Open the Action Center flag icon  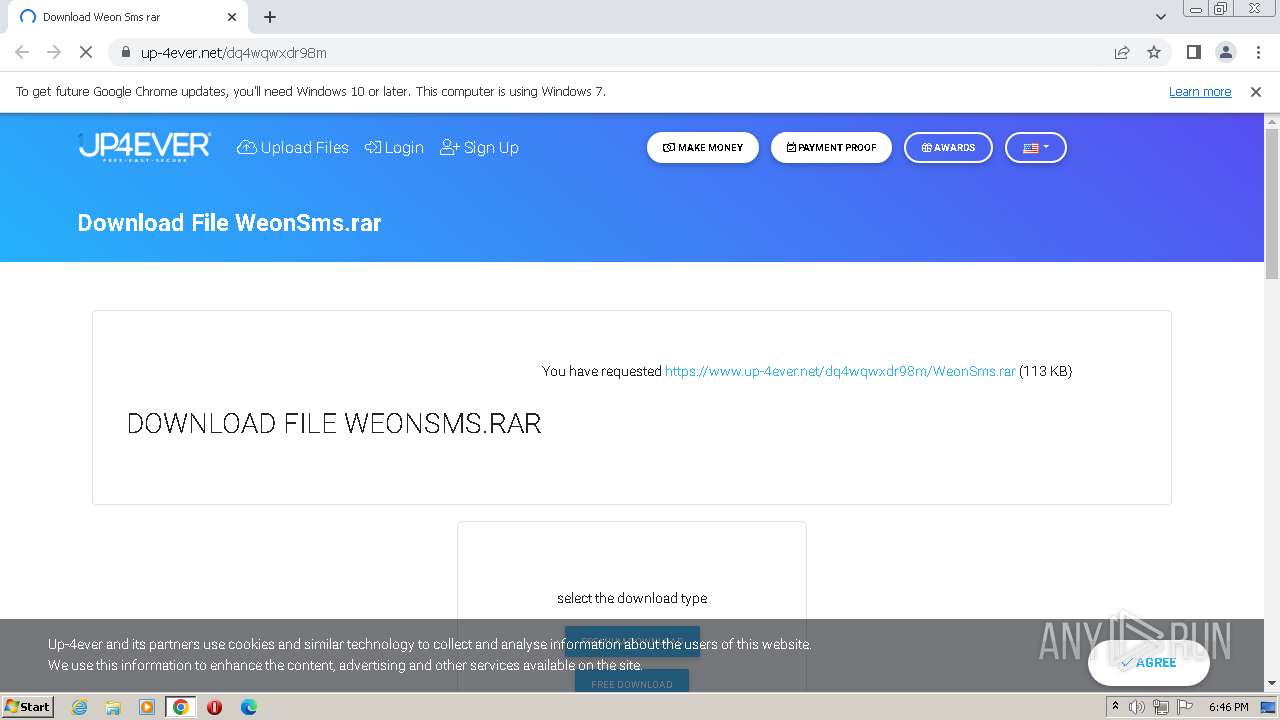point(1185,707)
